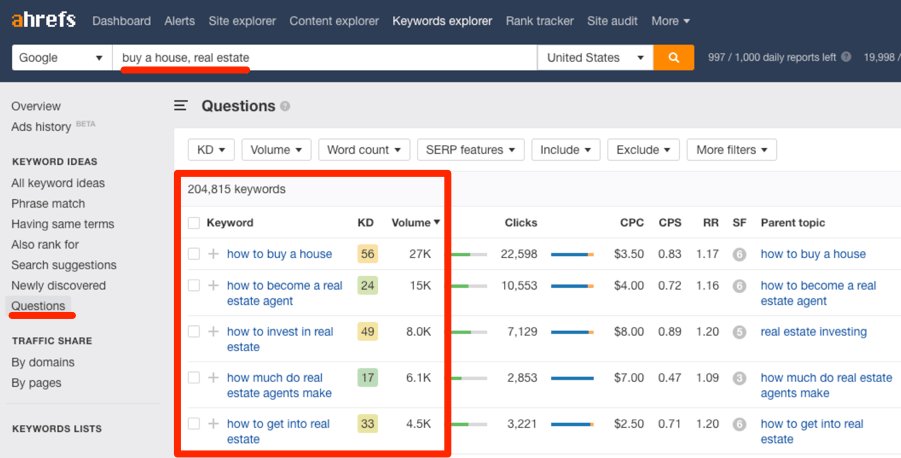Click the keyword search input field
Image resolution: width=901 pixels, height=458 pixels.
coord(325,57)
